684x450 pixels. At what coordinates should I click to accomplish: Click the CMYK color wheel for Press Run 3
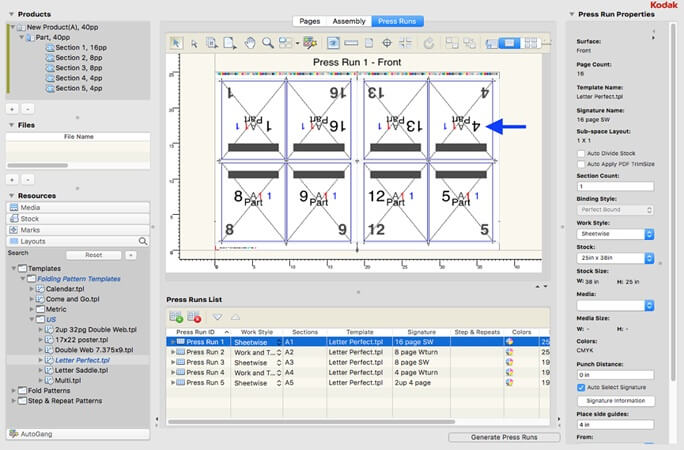click(x=509, y=362)
